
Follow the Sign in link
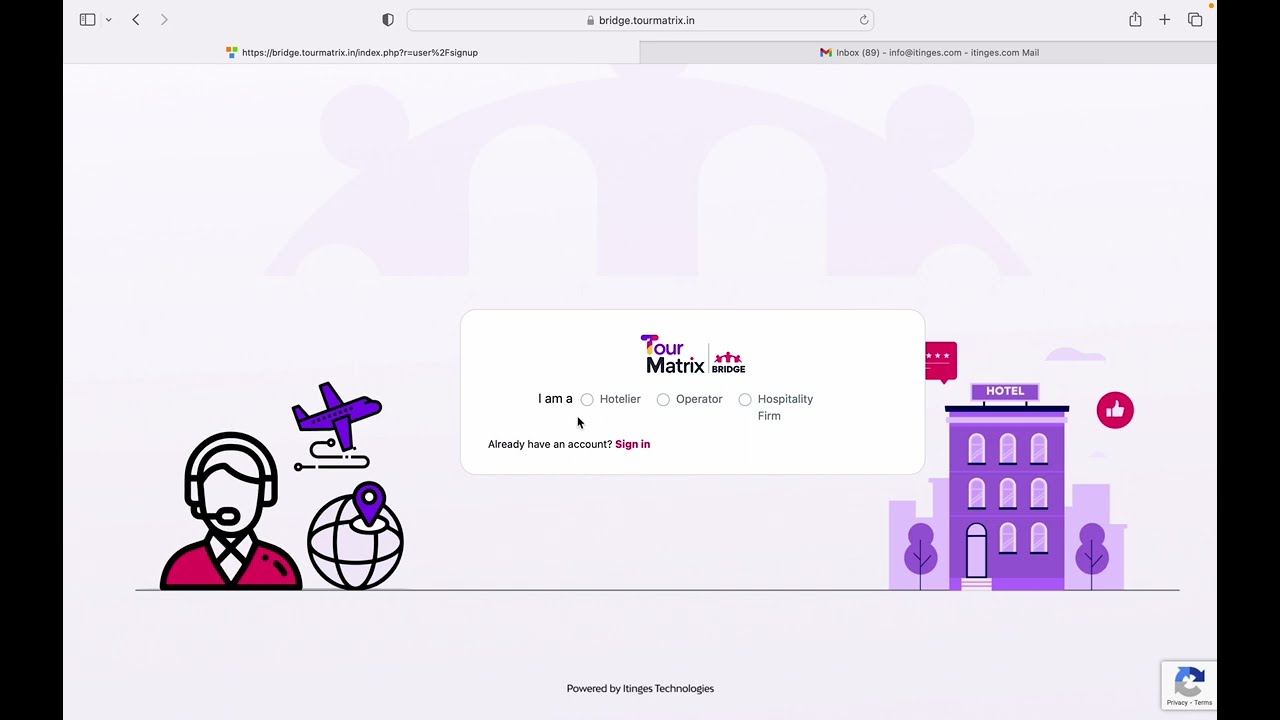pos(632,444)
